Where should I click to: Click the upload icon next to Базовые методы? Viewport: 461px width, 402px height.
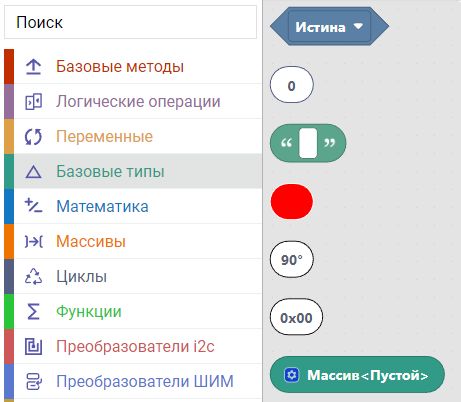(33, 66)
